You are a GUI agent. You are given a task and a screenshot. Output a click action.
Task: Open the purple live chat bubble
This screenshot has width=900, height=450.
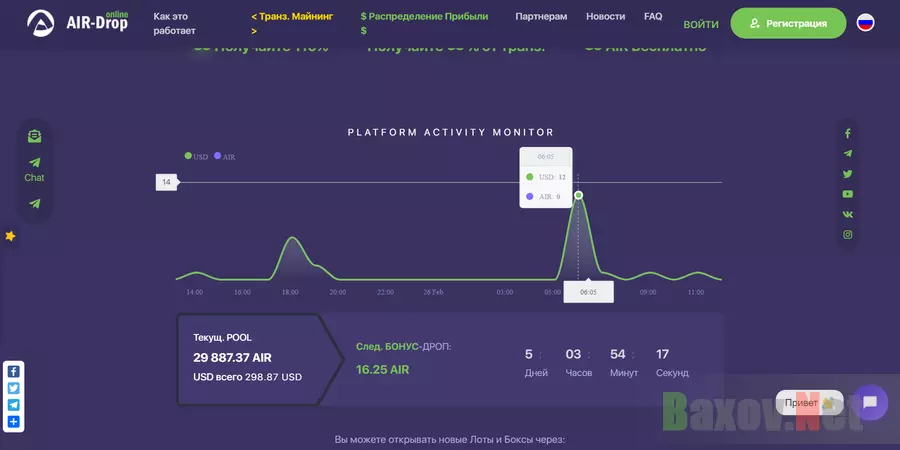point(870,402)
